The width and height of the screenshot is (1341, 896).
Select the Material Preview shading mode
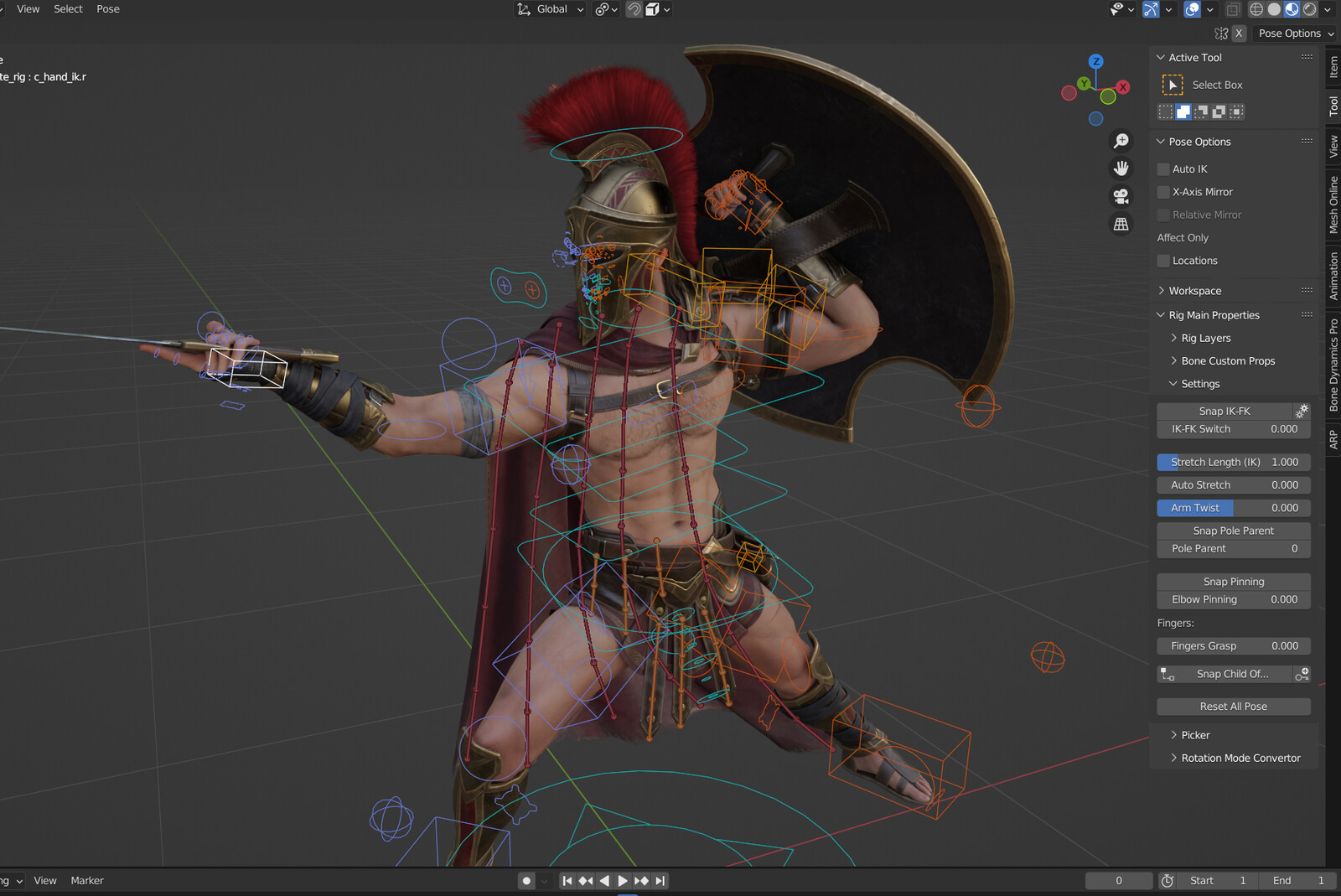click(1292, 9)
